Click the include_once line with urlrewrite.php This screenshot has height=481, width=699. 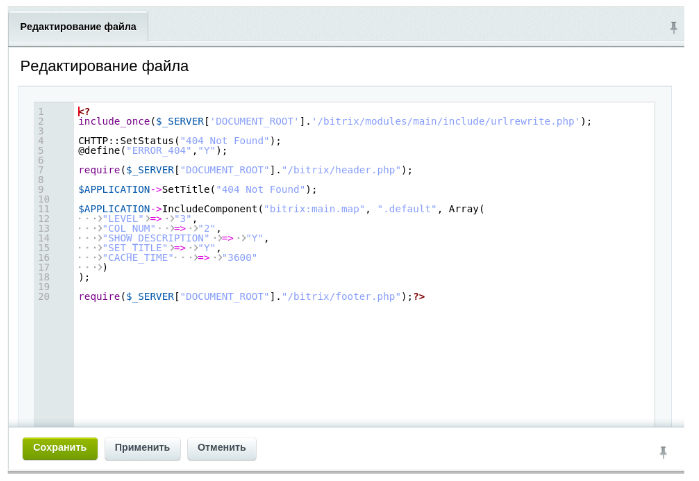pos(334,121)
